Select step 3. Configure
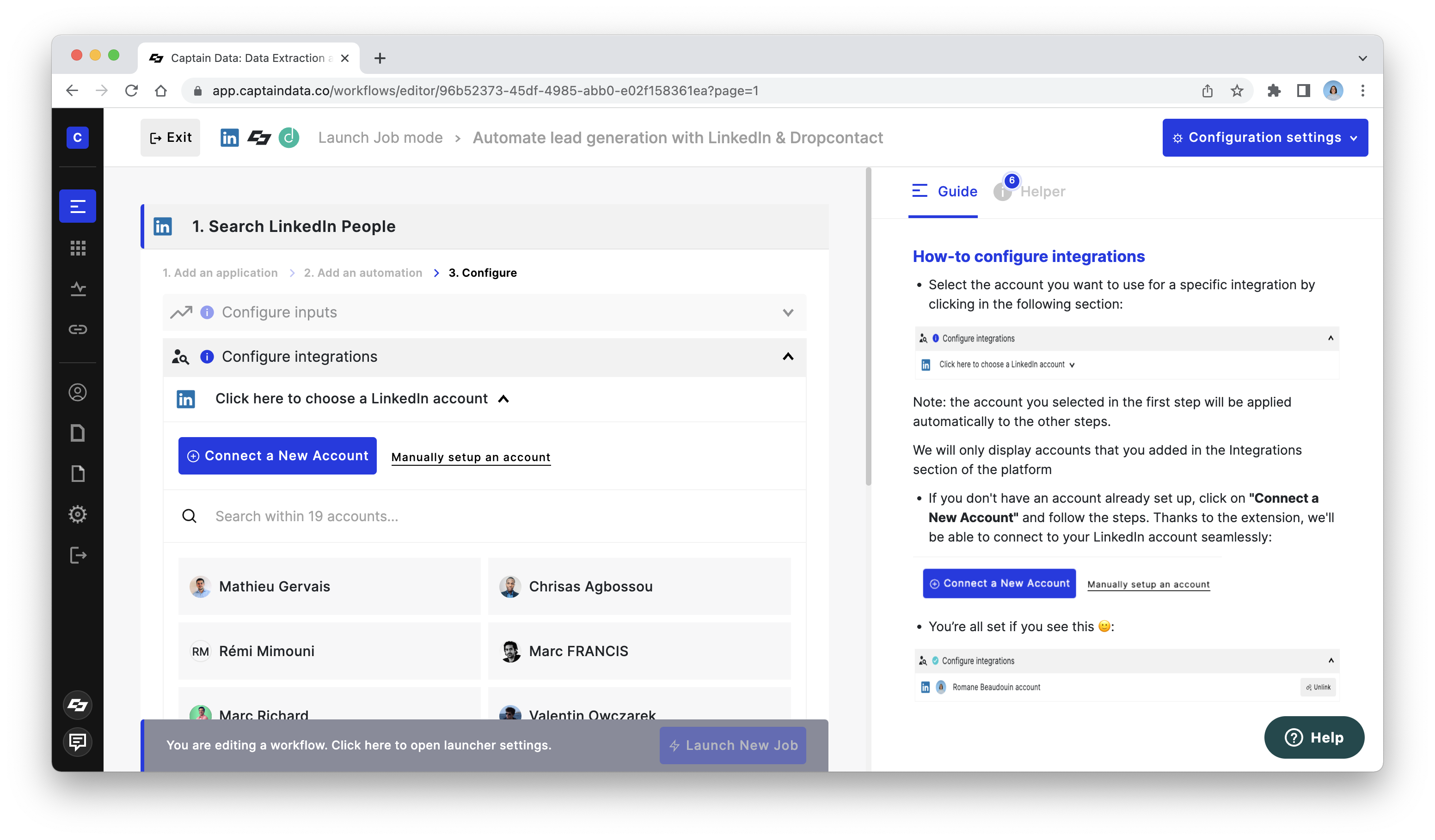 coord(483,273)
